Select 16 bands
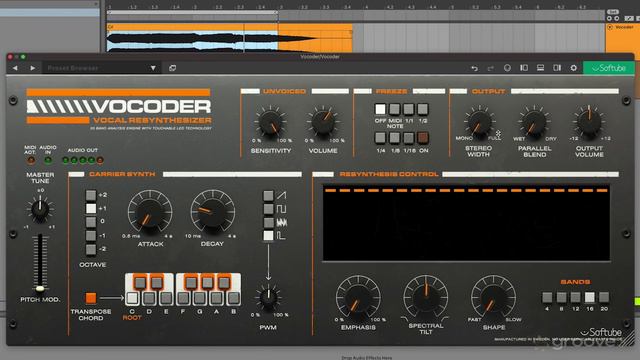Viewport: 640px width, 360px height. 589,297
